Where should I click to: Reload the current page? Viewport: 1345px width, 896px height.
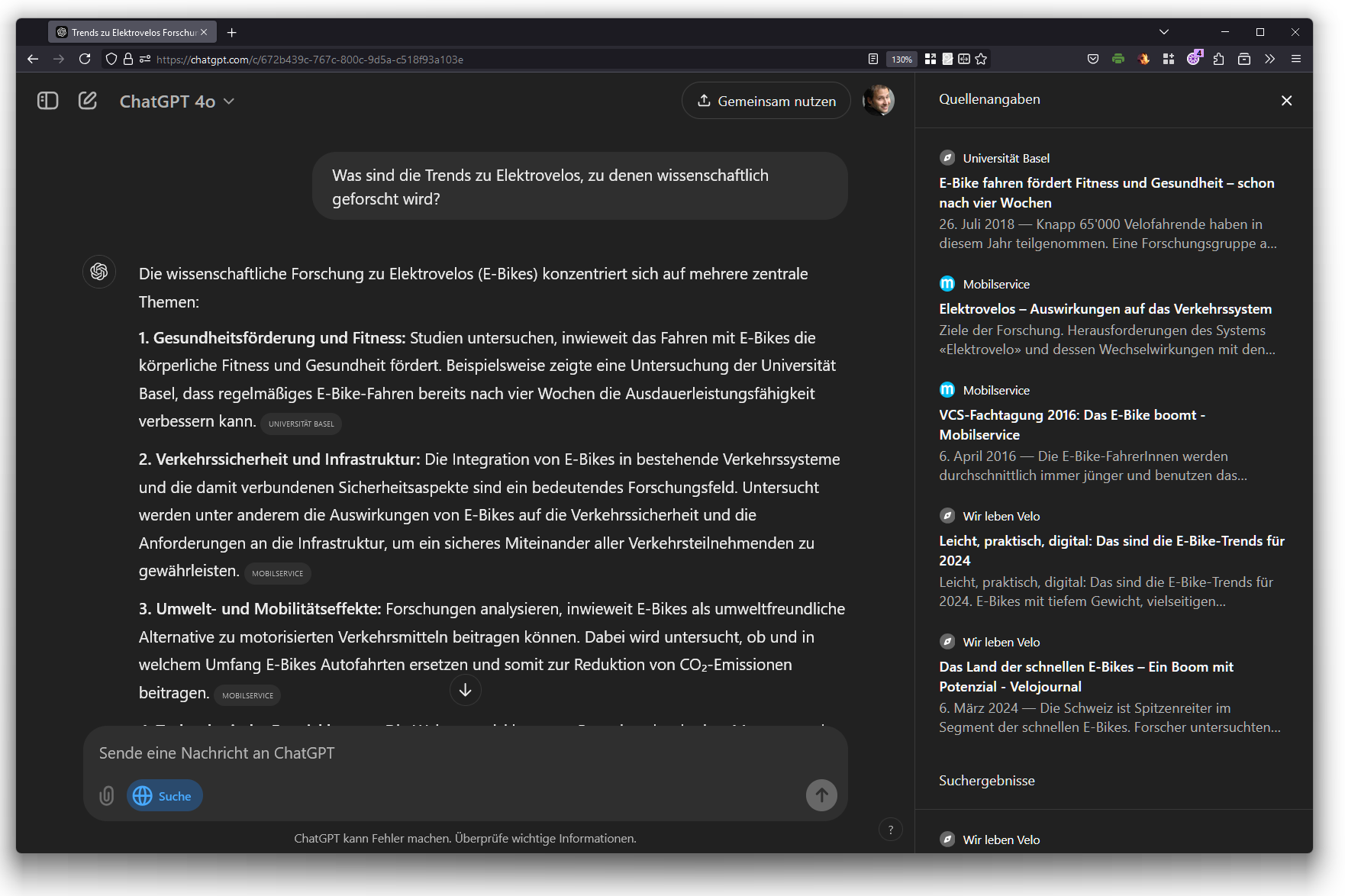[x=85, y=59]
